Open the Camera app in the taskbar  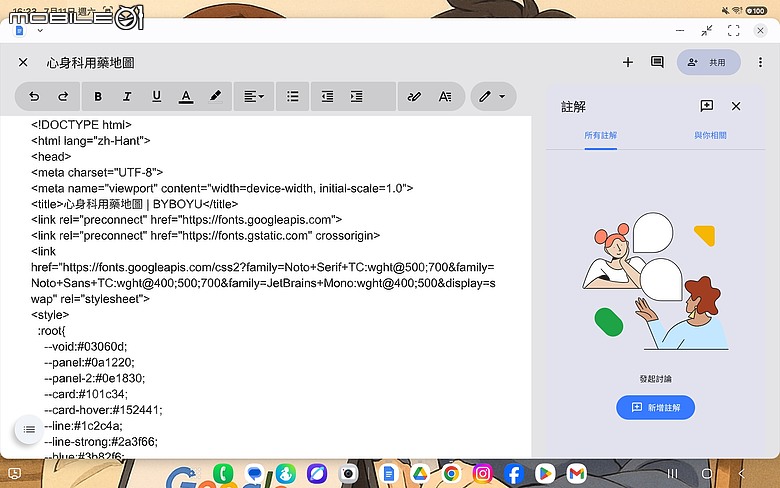pyautogui.click(x=348, y=474)
